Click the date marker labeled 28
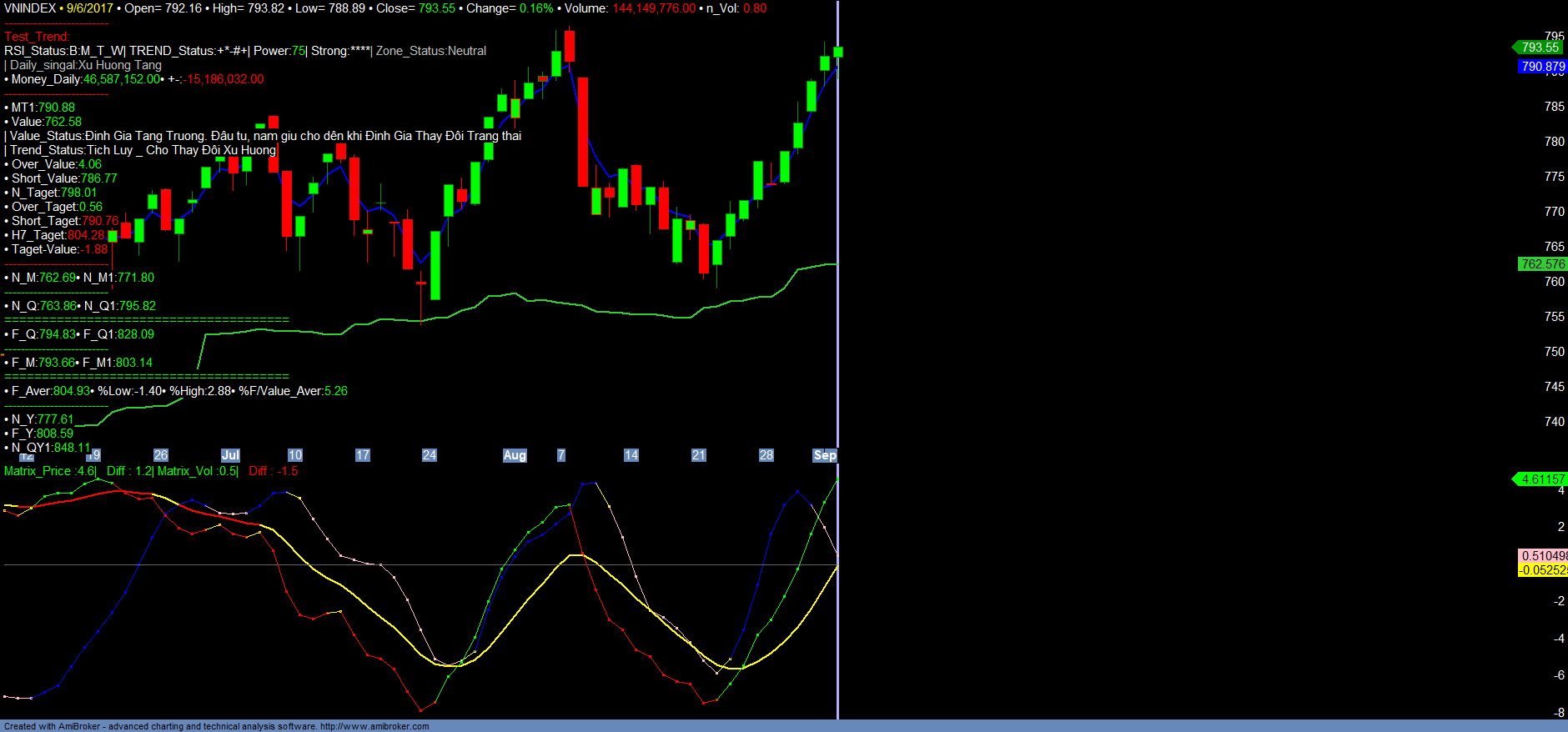Screen dimensions: 1568x732 click(766, 455)
